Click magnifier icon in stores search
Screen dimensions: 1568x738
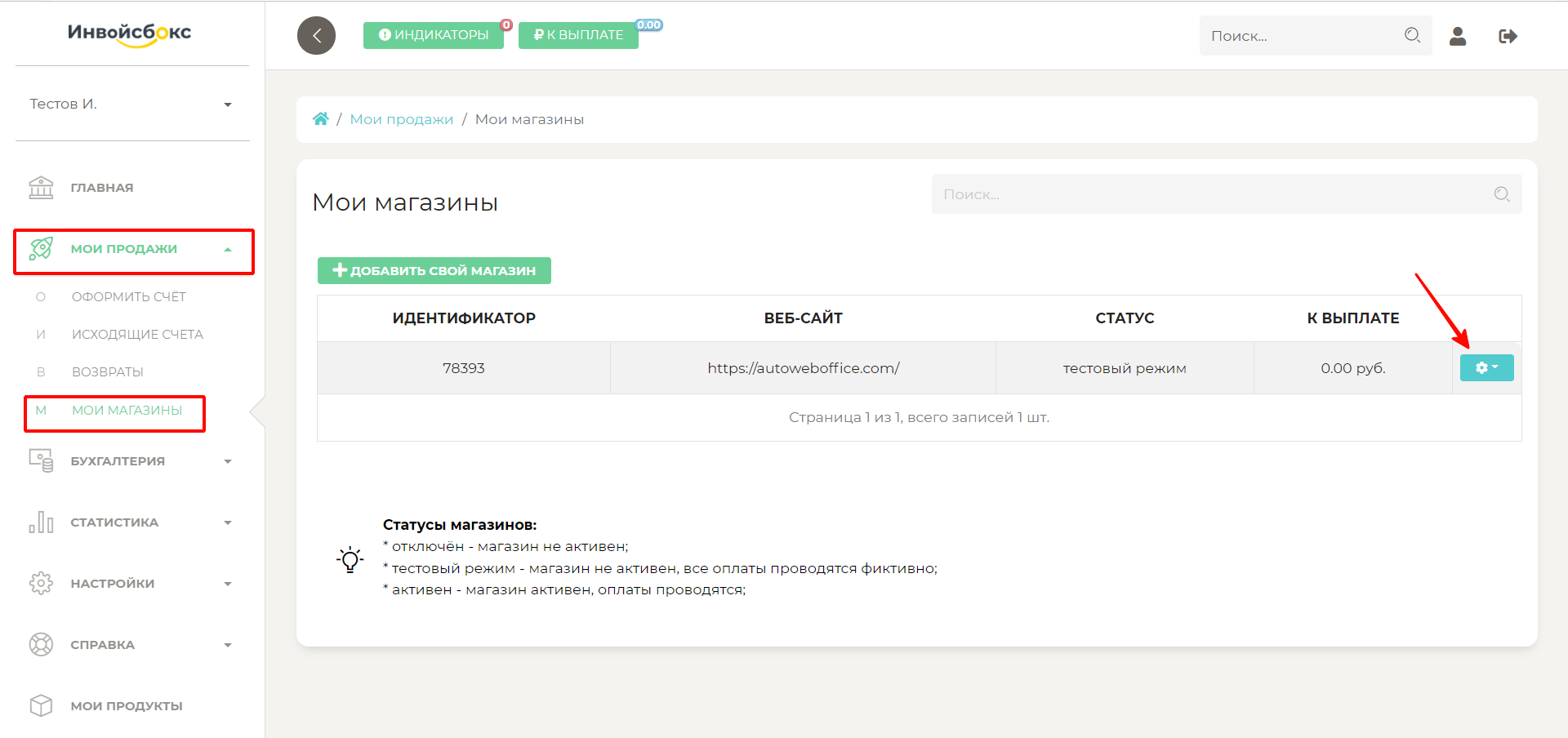click(1501, 194)
